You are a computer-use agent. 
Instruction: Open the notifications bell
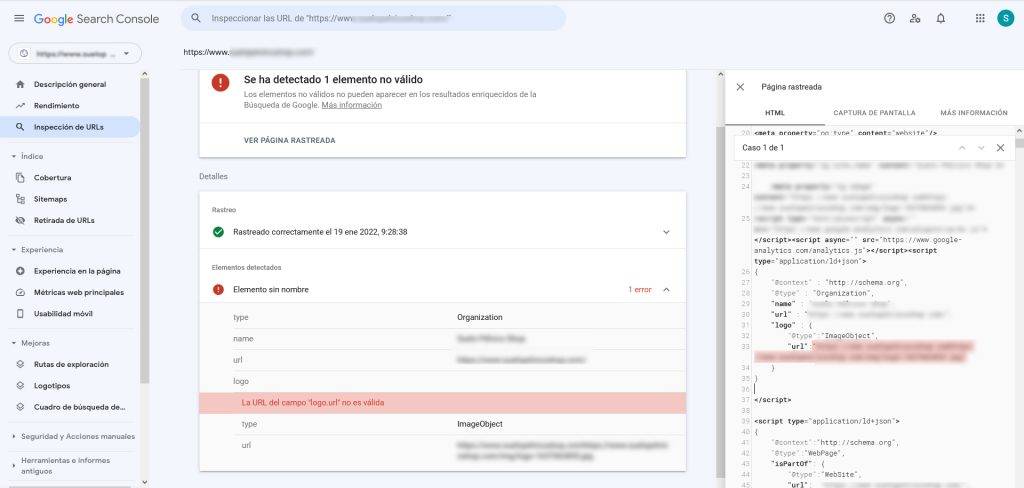tap(941, 18)
